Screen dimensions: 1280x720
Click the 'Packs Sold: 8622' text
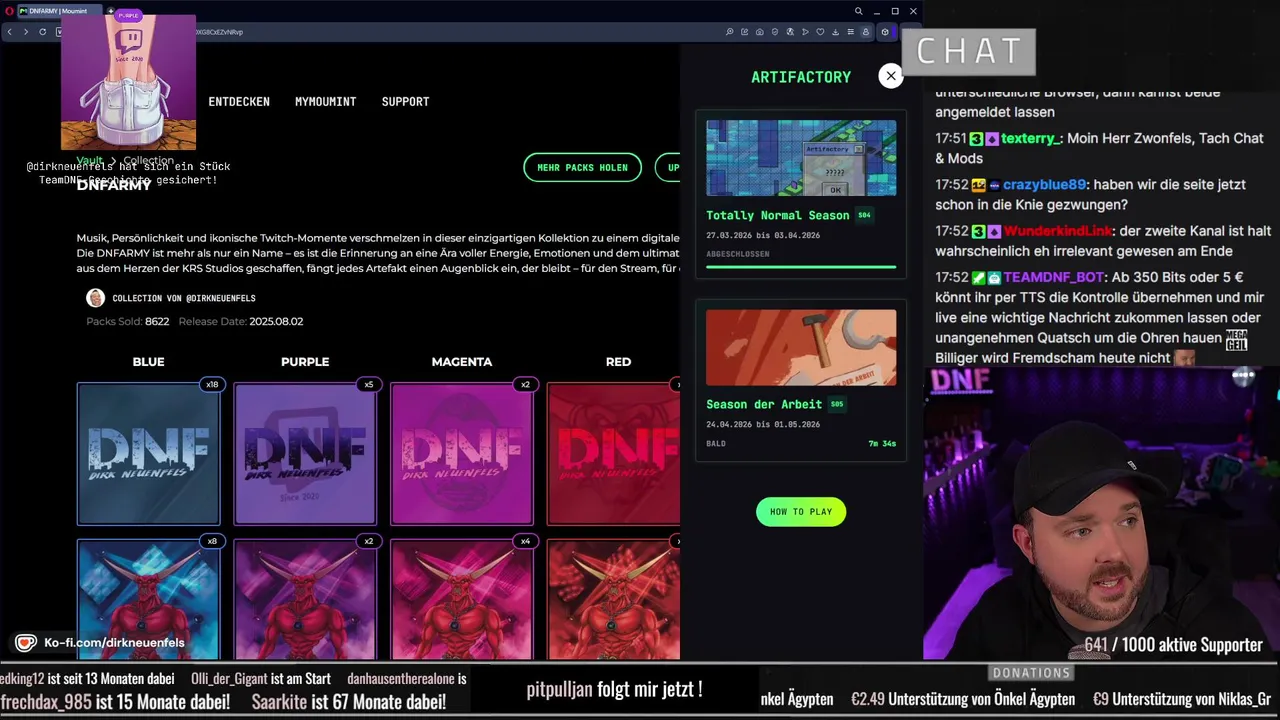point(127,321)
